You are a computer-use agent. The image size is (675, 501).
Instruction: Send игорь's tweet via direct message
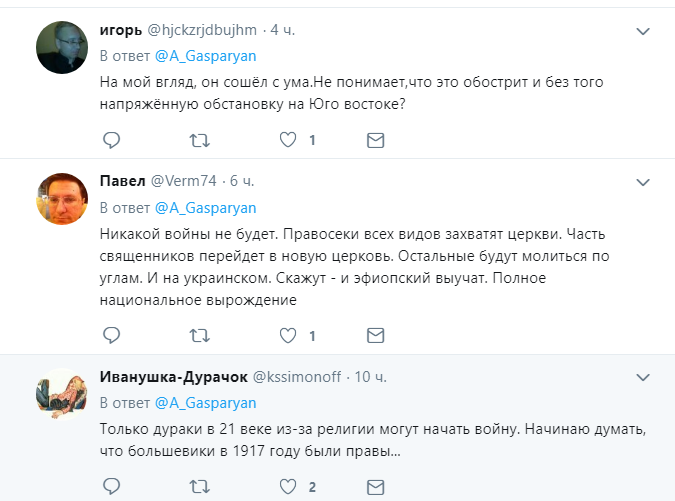click(375, 140)
